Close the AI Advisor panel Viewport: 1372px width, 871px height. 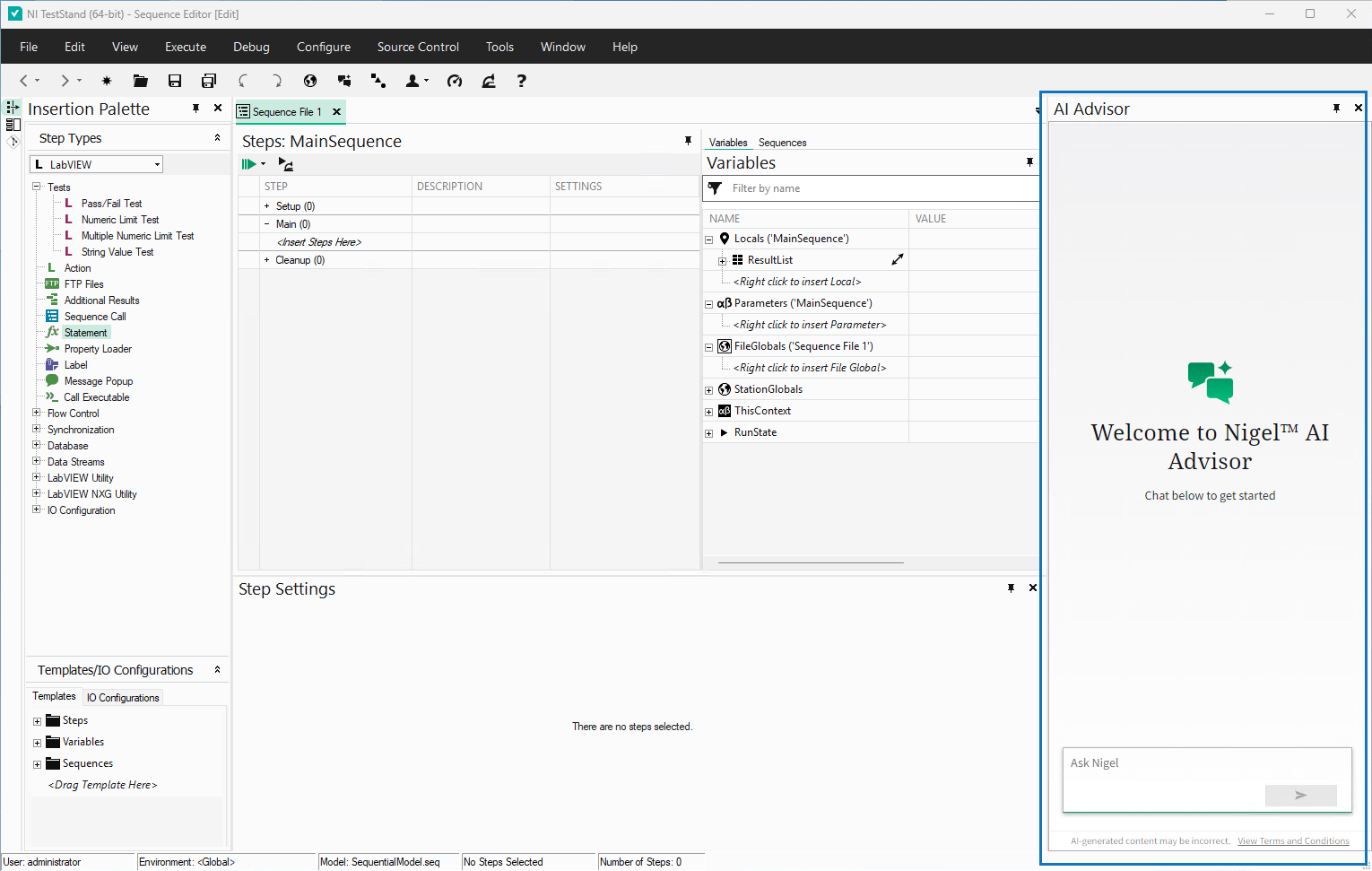[1359, 108]
